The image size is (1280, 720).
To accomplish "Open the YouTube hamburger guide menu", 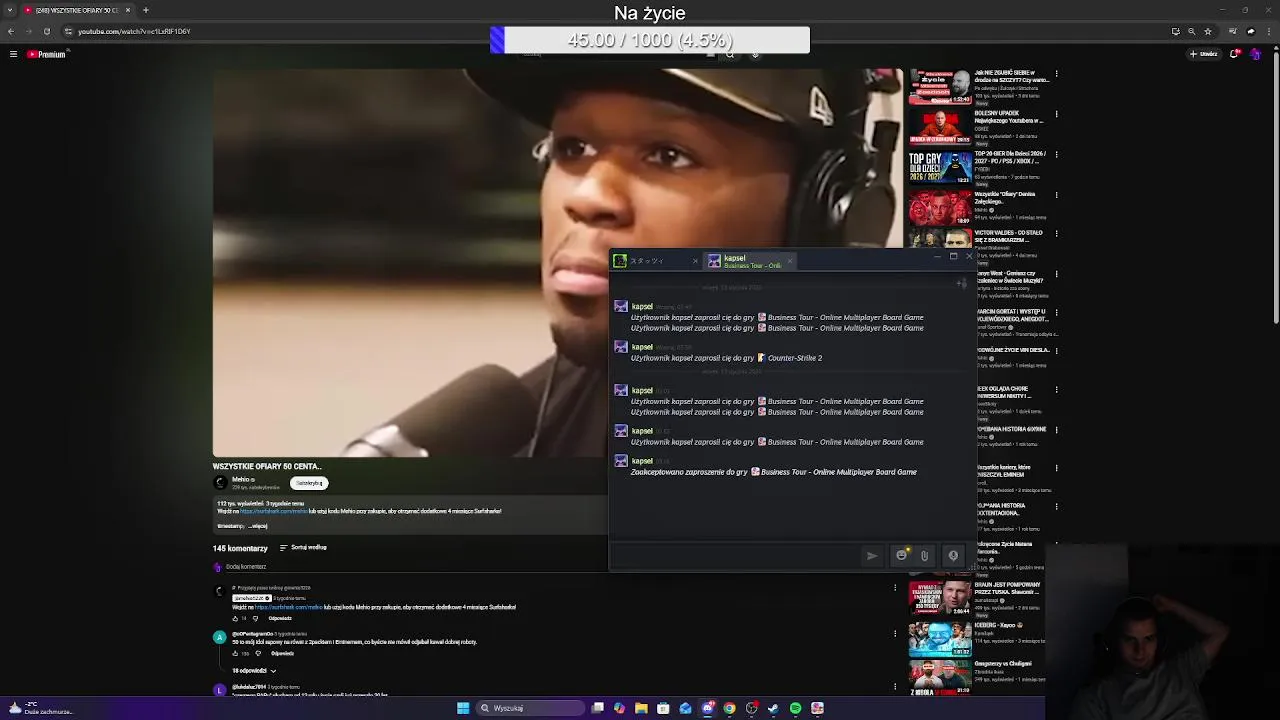I will click(13, 54).
